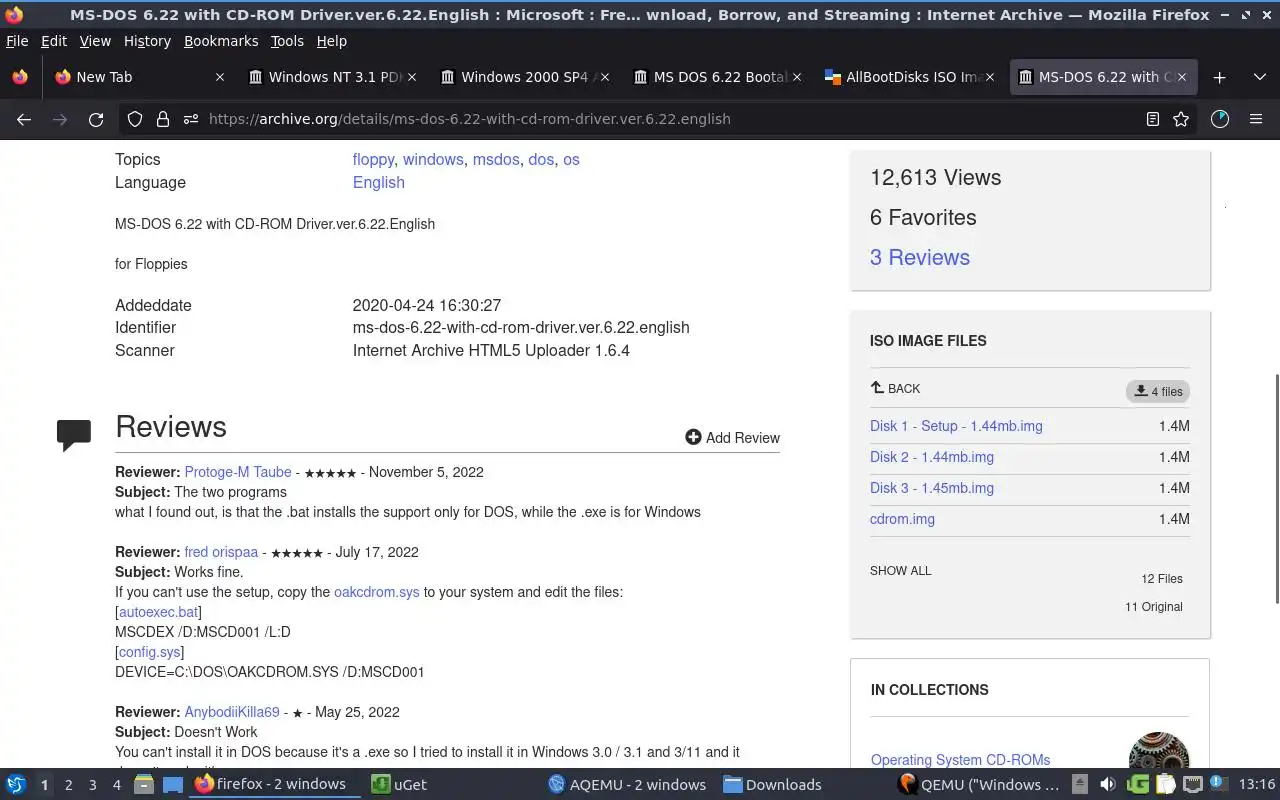Open uGet from the taskbar
The width and height of the screenshot is (1280, 800).
click(400, 785)
